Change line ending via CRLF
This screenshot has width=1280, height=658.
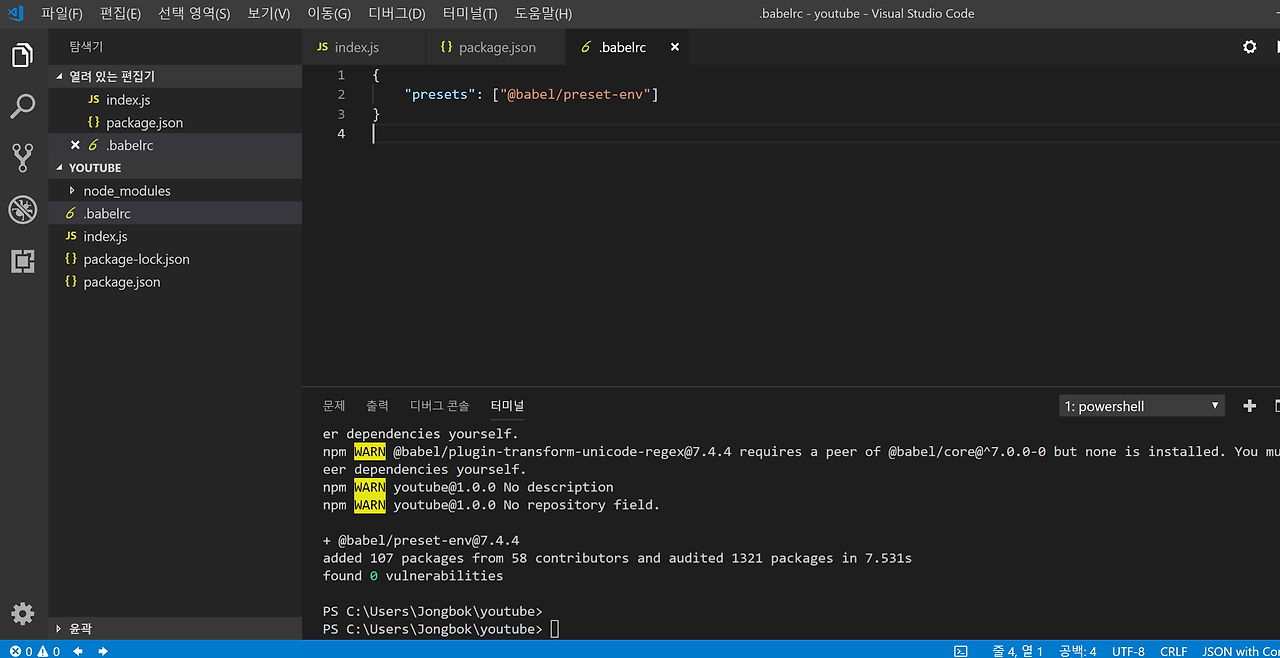[1173, 651]
